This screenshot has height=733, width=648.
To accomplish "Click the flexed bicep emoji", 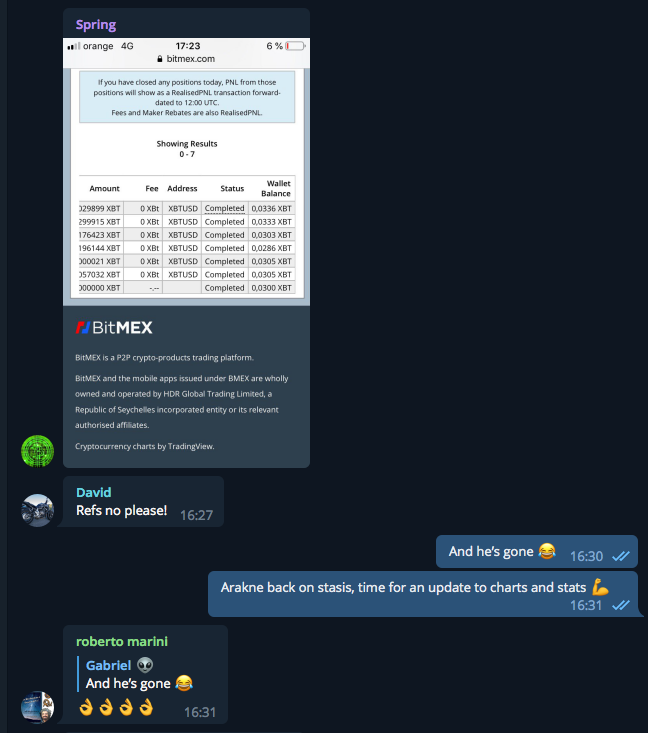I will [600, 587].
